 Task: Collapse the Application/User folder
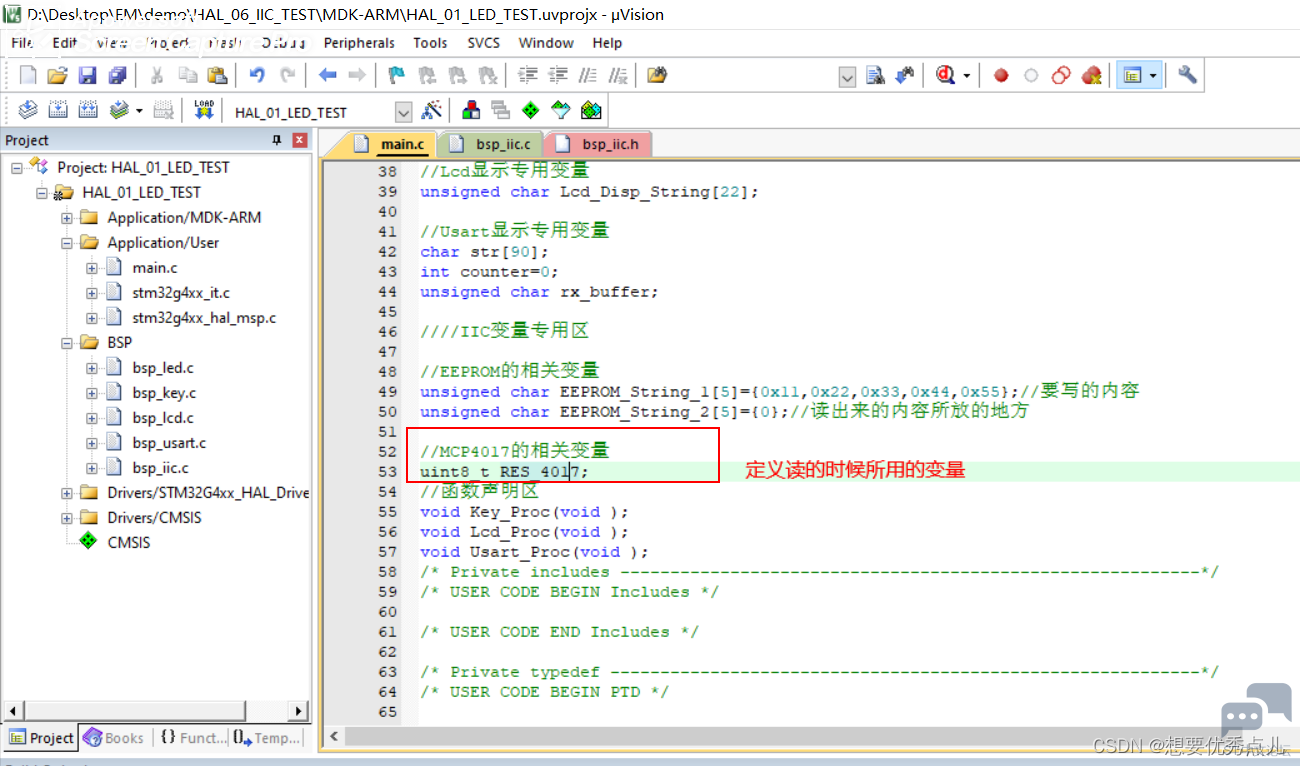click(66, 243)
